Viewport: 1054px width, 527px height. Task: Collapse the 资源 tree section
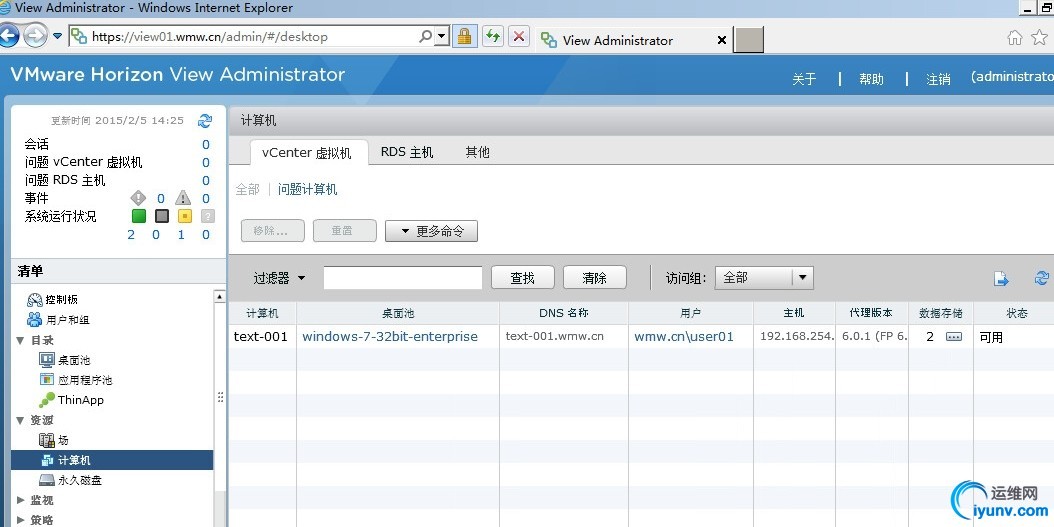click(20, 420)
